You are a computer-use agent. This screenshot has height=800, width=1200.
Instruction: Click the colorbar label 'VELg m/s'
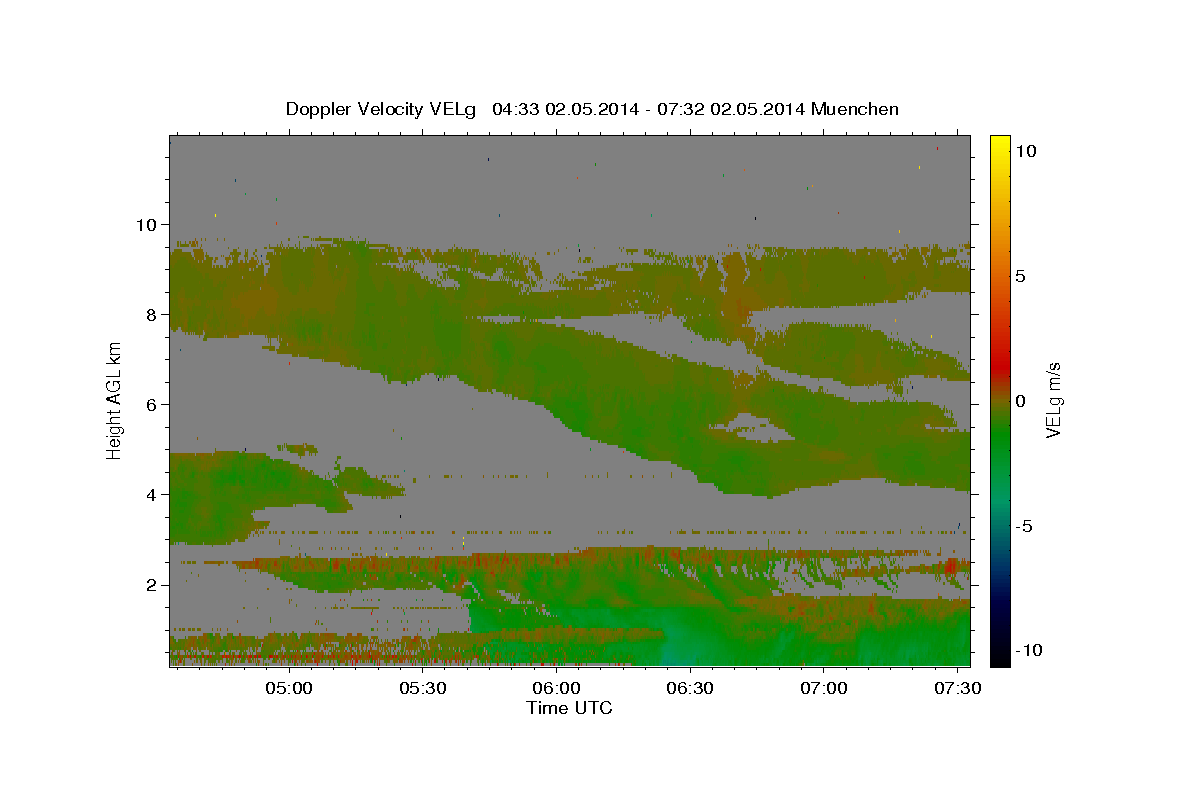[x=1053, y=400]
